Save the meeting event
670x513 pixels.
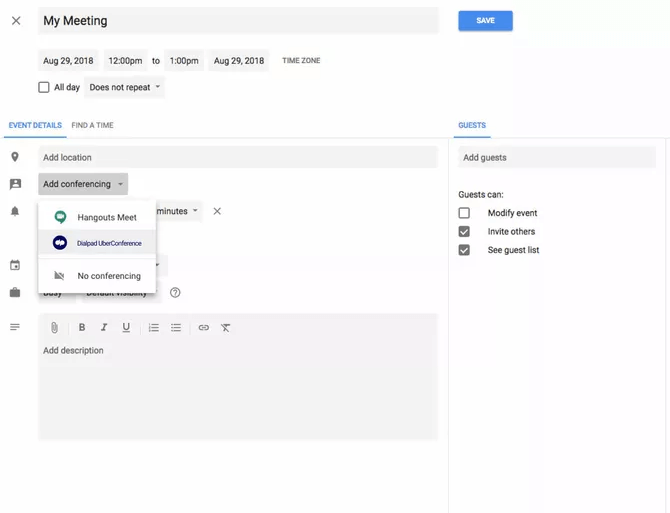tap(485, 21)
